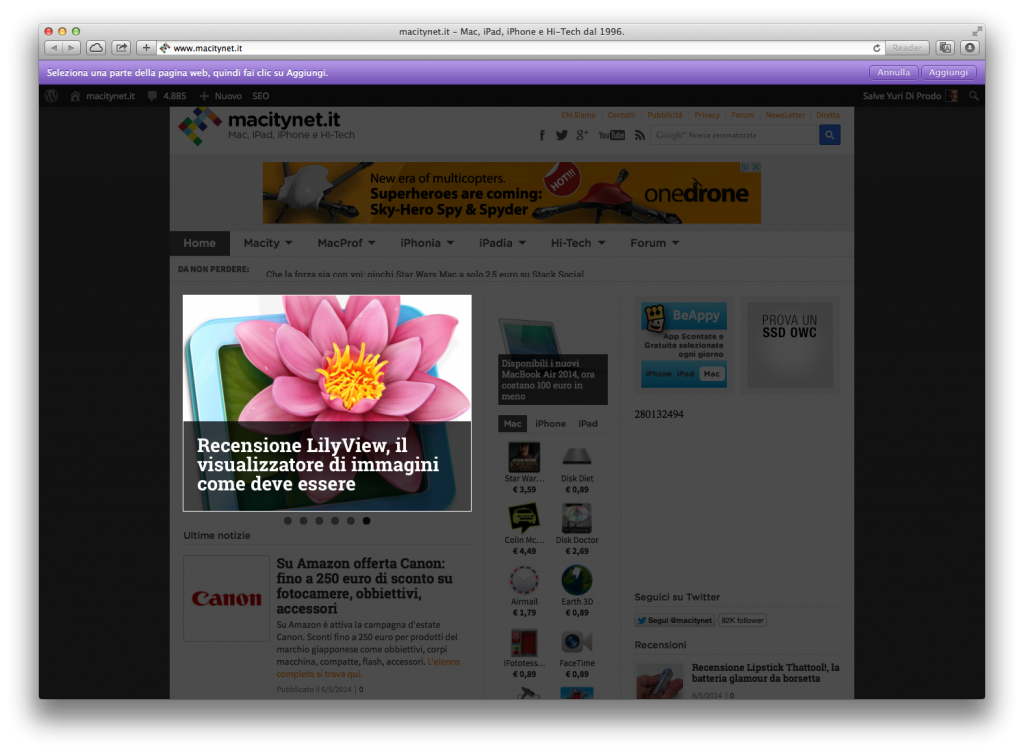
Task: Open macitynet's Facebook page icon
Action: click(541, 134)
